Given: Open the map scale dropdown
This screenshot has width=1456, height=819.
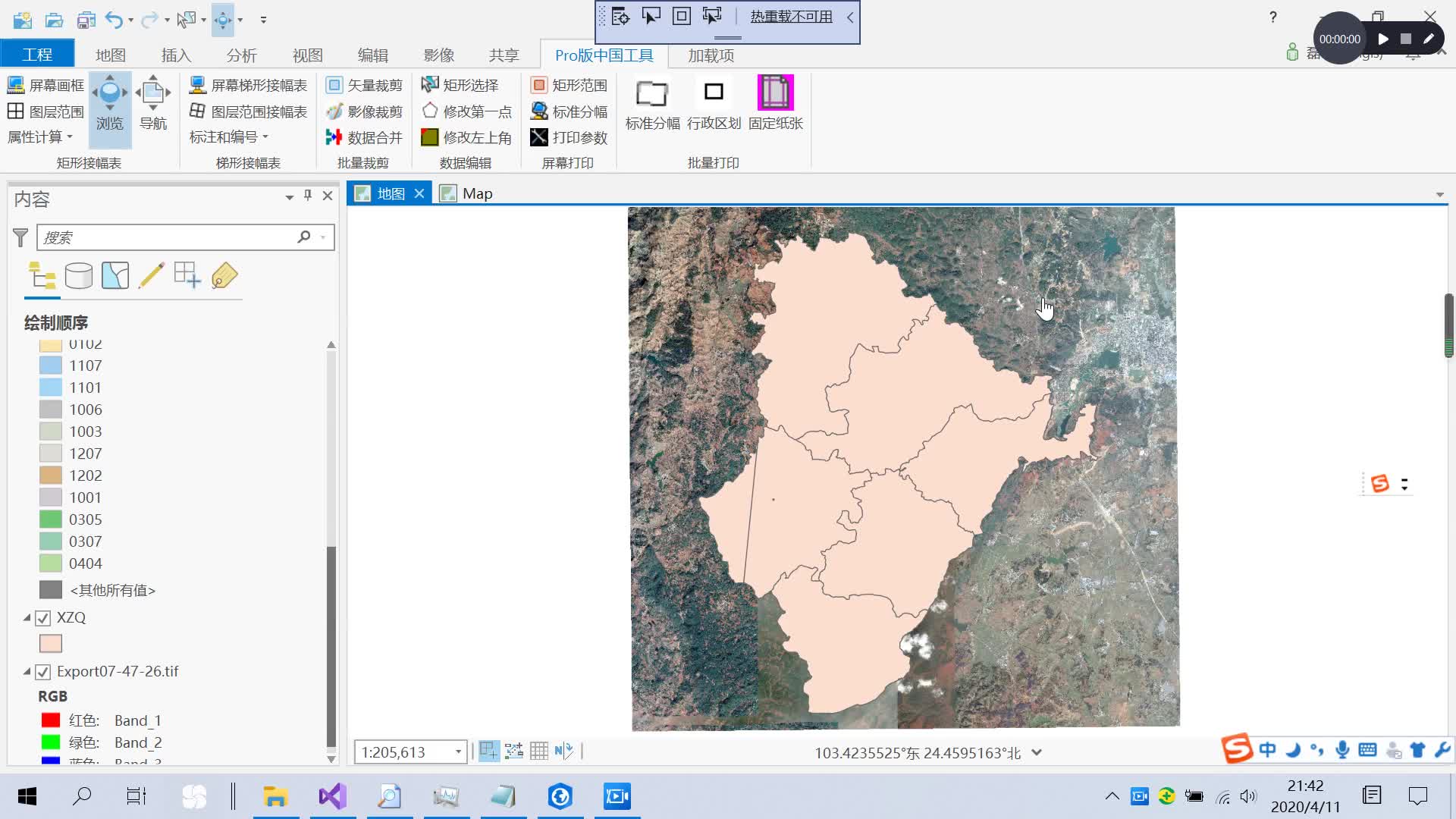Looking at the screenshot, I should 458,752.
